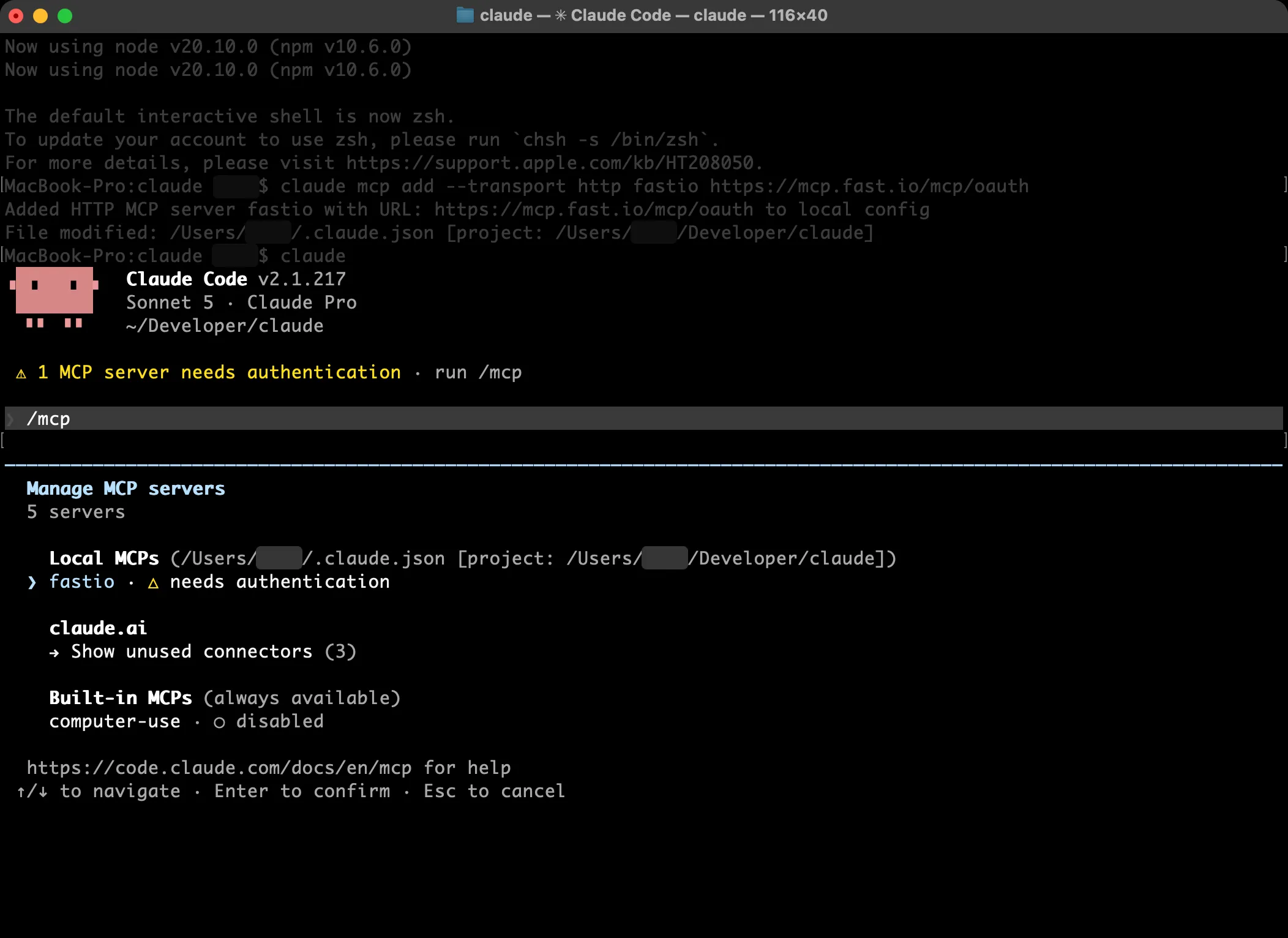Click the Claude Code pixel mascot logo
Viewport: 1288px width, 938px height.
[x=54, y=297]
